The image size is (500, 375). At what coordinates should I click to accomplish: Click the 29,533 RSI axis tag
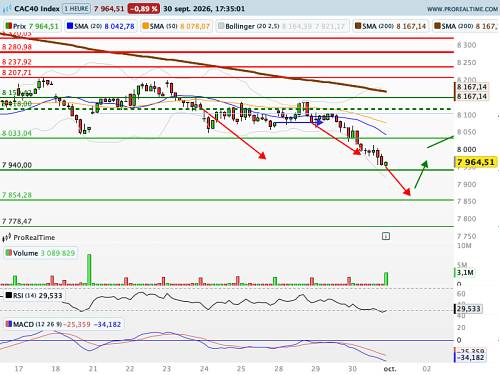(x=468, y=309)
